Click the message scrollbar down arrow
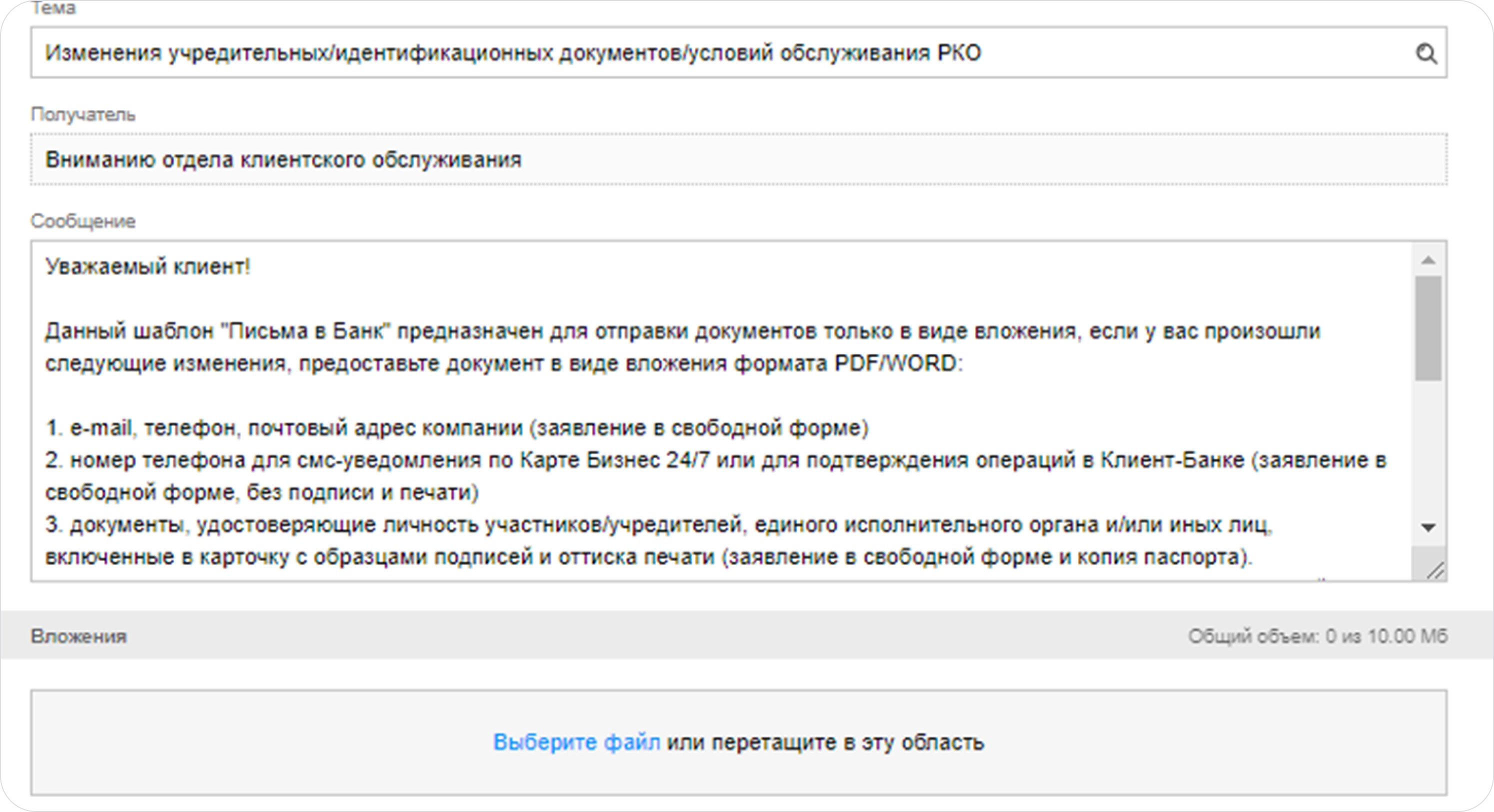This screenshot has width=1494, height=812. click(x=1428, y=527)
